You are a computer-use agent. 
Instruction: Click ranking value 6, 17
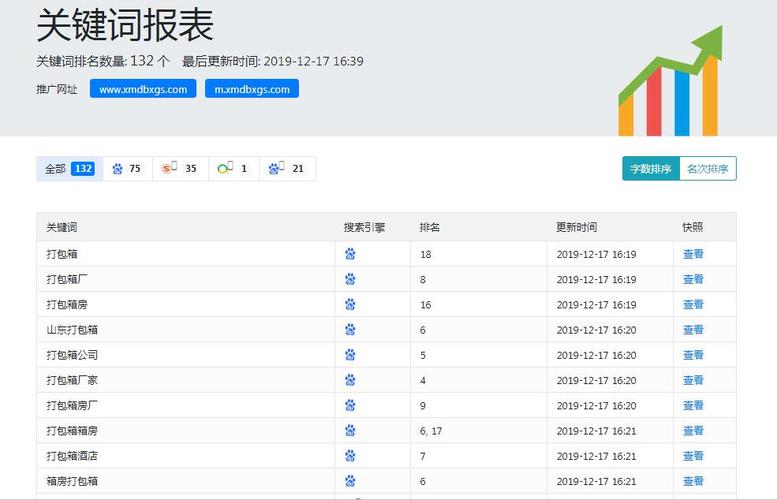click(431, 431)
